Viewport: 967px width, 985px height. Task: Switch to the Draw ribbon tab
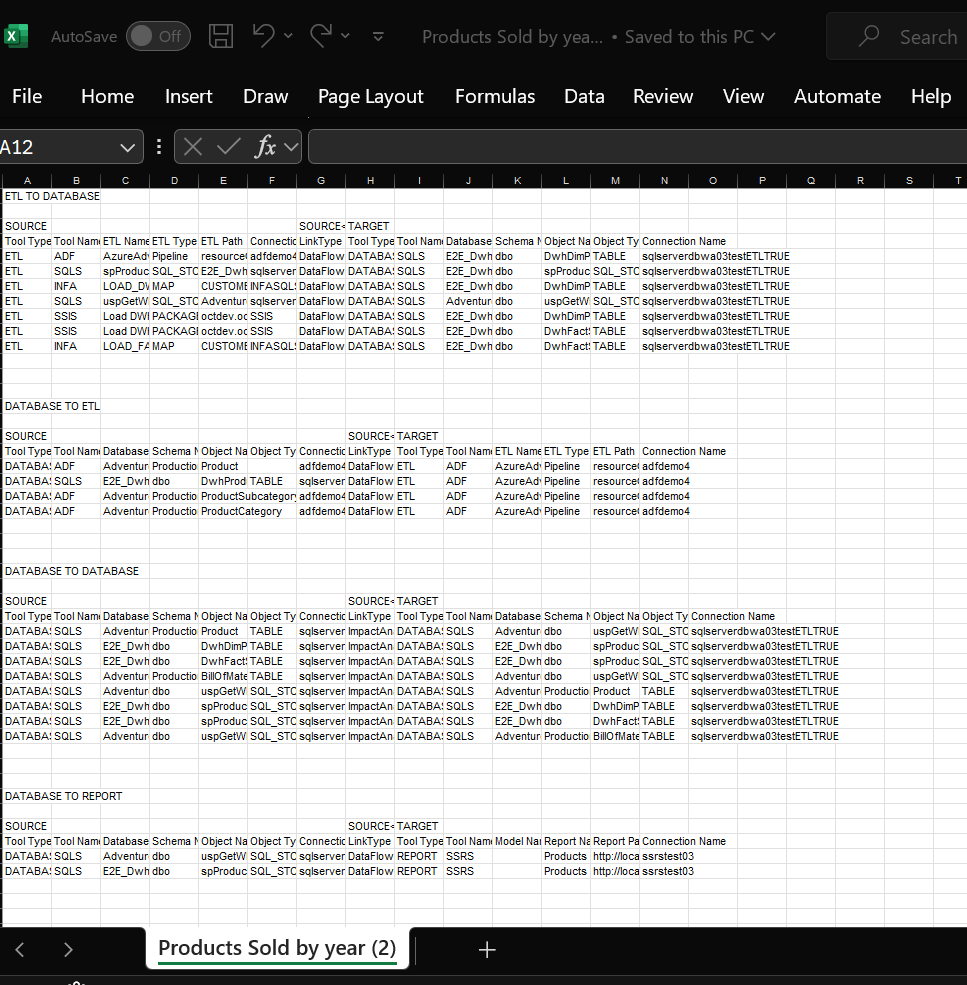[x=265, y=96]
